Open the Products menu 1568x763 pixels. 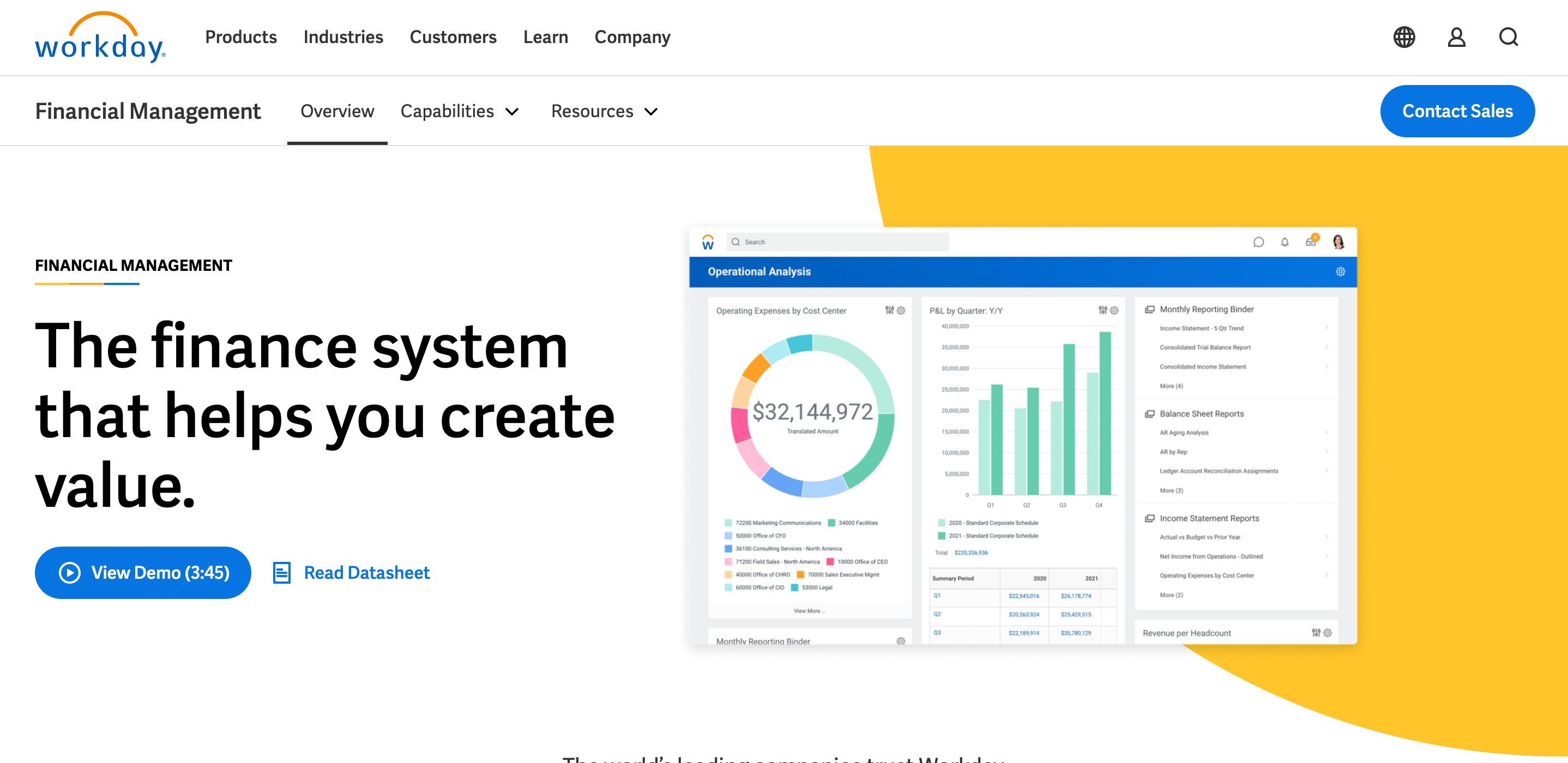point(241,37)
